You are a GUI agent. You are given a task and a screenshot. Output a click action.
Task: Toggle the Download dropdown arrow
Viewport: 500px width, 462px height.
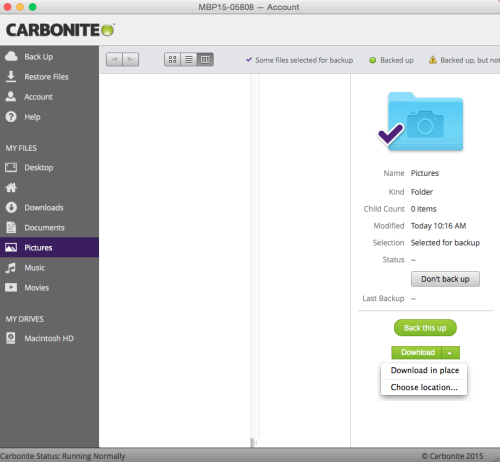(451, 352)
